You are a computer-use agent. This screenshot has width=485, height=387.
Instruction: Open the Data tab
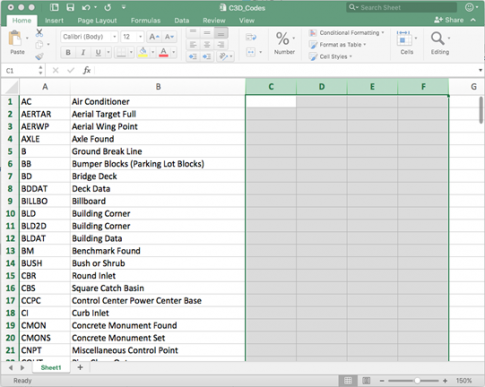182,21
